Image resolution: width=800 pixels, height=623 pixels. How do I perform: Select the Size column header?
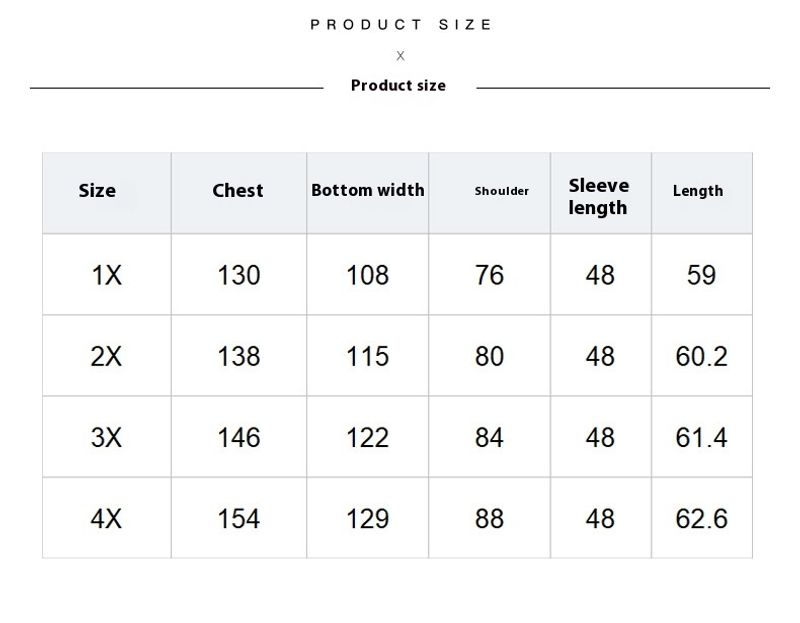click(97, 190)
